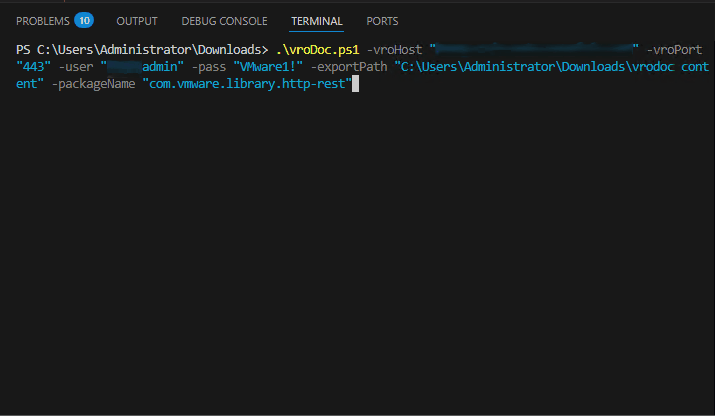
Task: Click the problems count badge showing 10
Action: [84, 21]
